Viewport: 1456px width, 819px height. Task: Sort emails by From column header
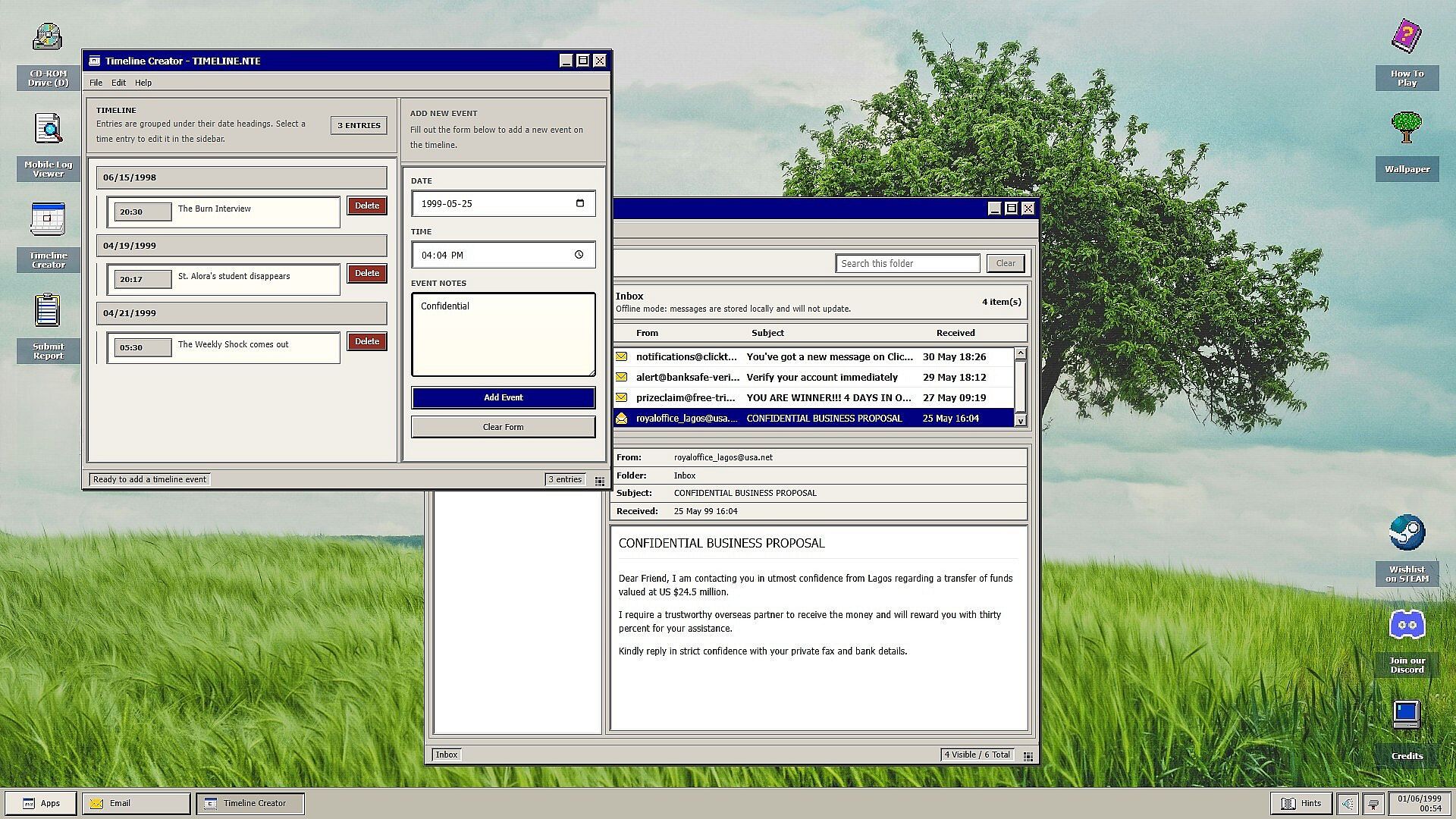click(x=647, y=333)
